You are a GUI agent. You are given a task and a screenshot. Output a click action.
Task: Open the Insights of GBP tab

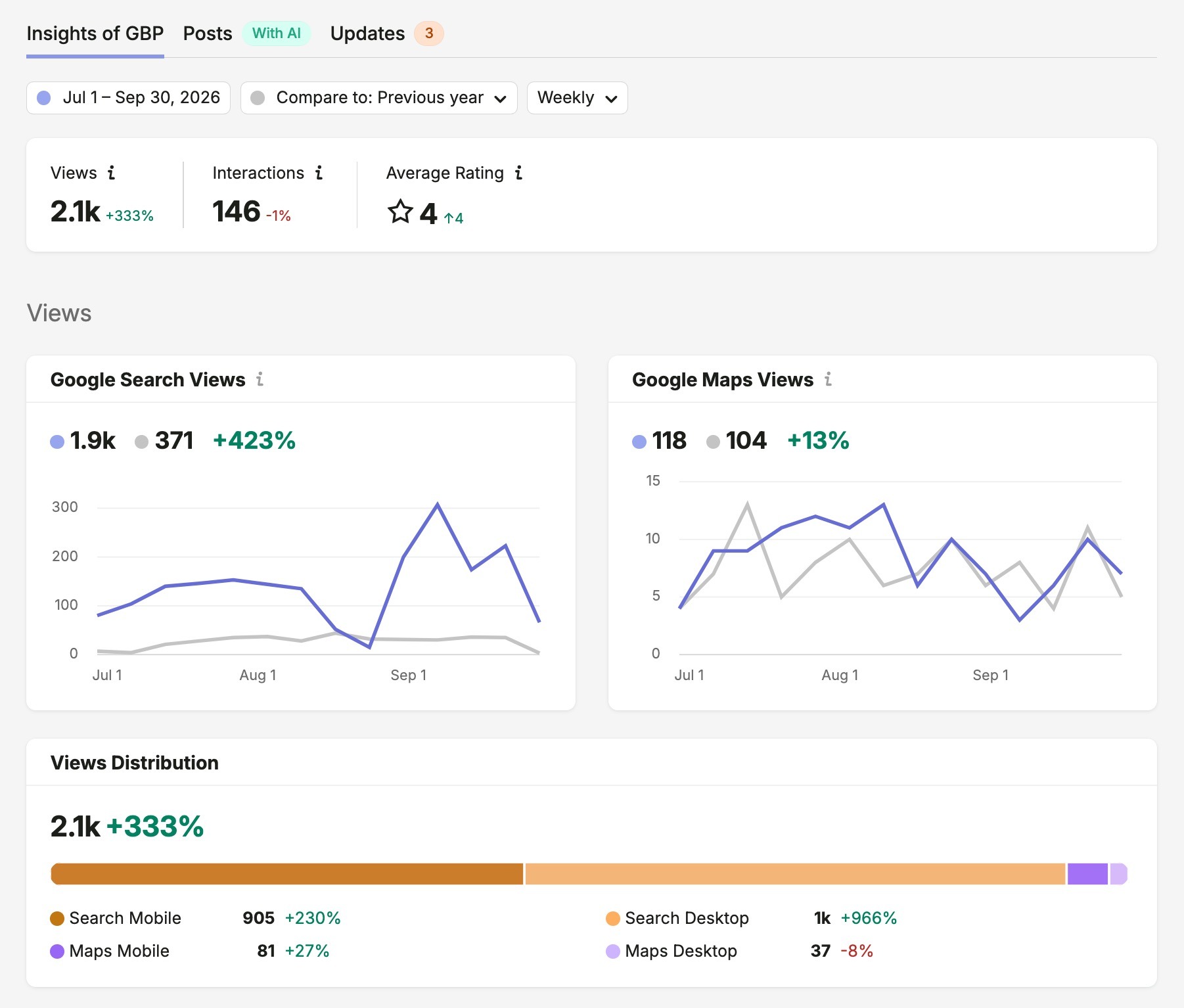(x=95, y=34)
